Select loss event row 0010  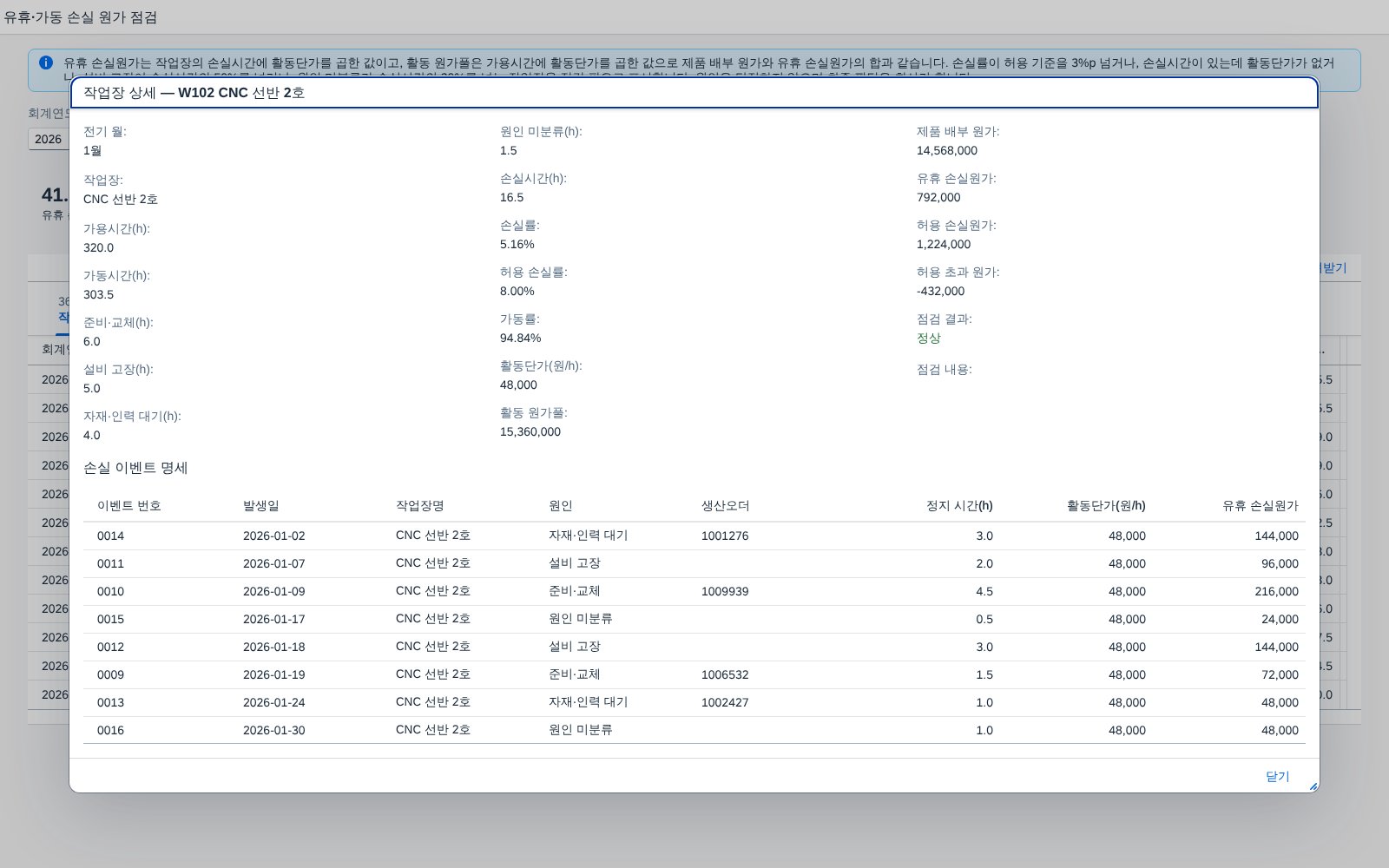point(694,591)
